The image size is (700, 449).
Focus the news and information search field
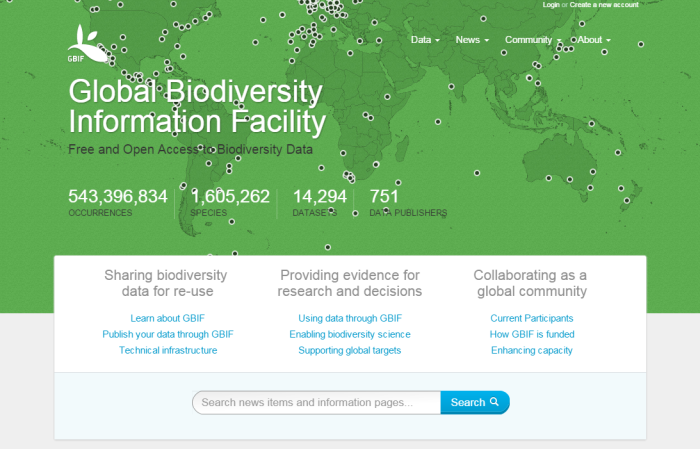coord(316,403)
